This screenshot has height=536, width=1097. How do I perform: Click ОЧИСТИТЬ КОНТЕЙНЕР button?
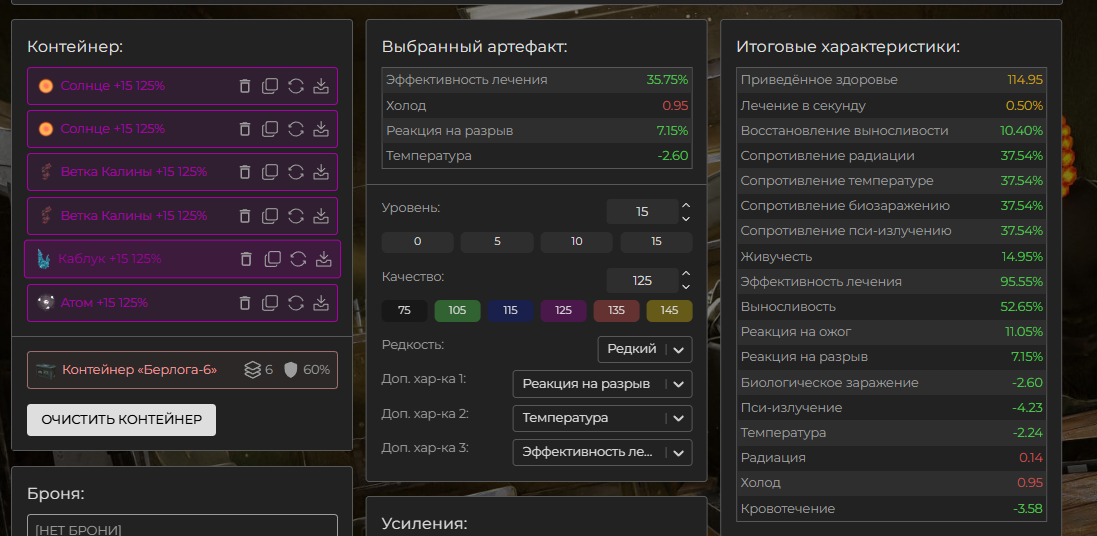[x=121, y=420]
